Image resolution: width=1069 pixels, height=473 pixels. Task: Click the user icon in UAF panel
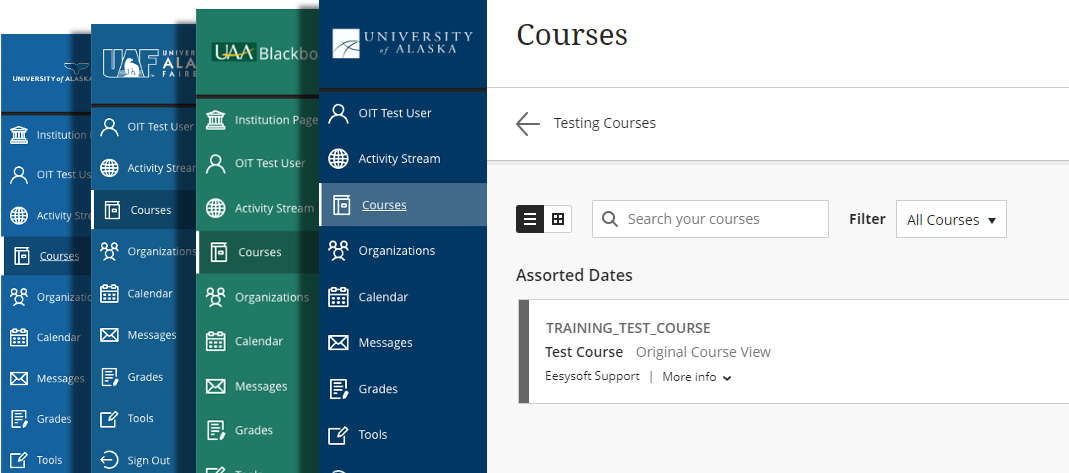coord(109,127)
